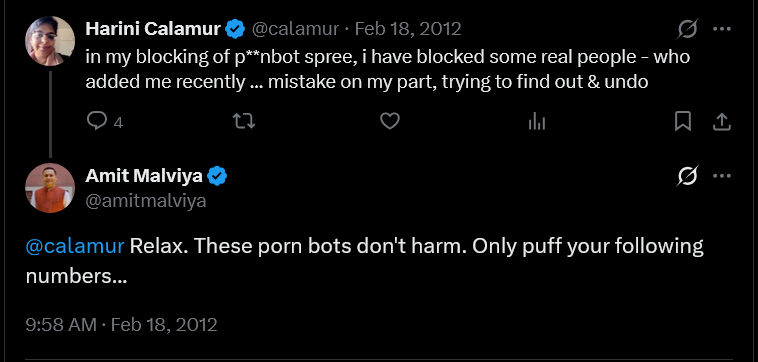The width and height of the screenshot is (758, 362).
Task: Open the @calamur handle next to Harini's name
Action: (x=295, y=29)
